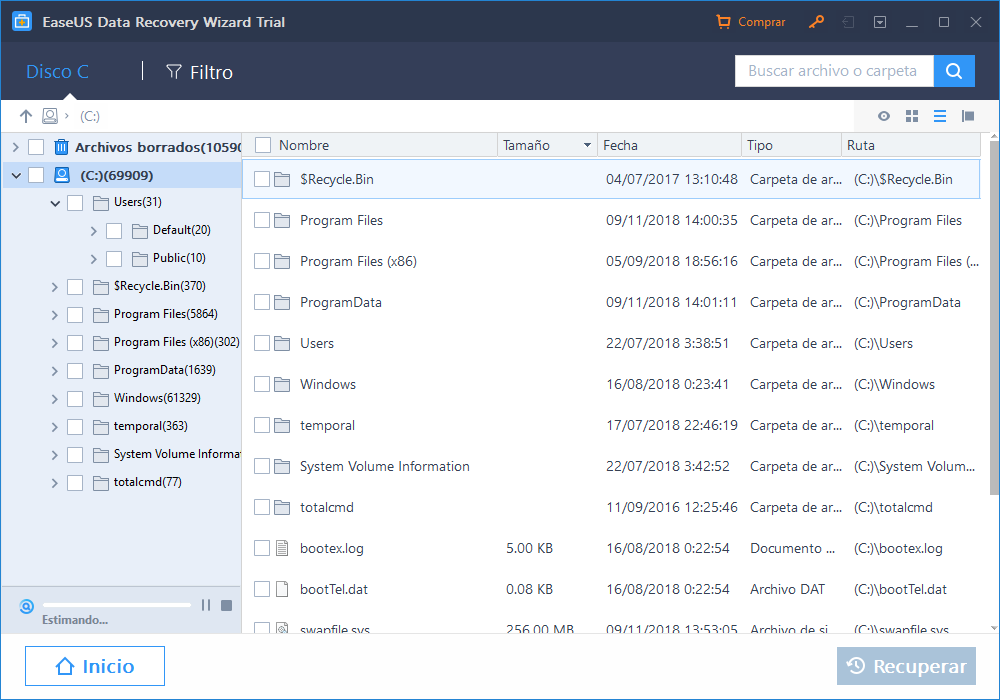Screen dimensions: 1000x700
Task: Click the Inicio home button
Action: pos(95,666)
